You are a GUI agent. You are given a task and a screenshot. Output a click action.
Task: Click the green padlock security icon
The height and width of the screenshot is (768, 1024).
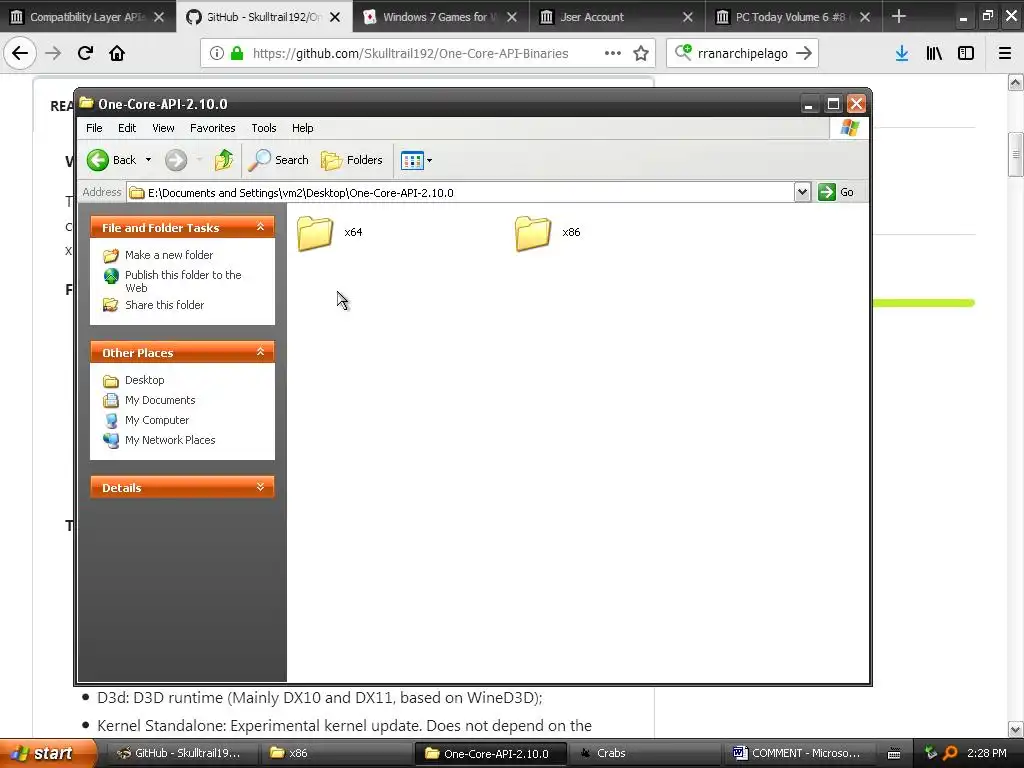click(x=237, y=54)
